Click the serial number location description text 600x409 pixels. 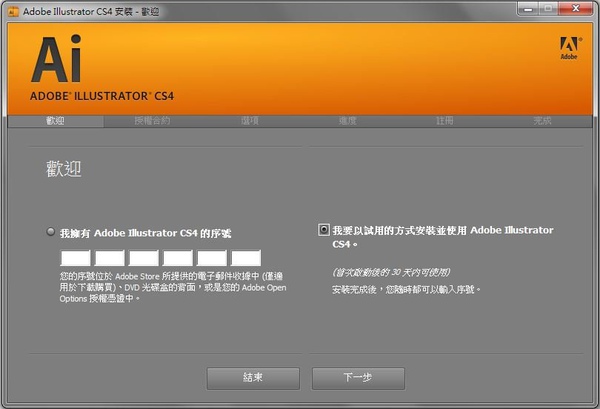[173, 287]
